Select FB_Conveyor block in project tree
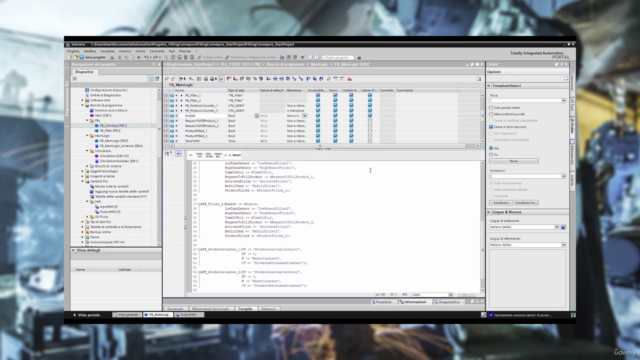This screenshot has width=640, height=360. coord(113,126)
